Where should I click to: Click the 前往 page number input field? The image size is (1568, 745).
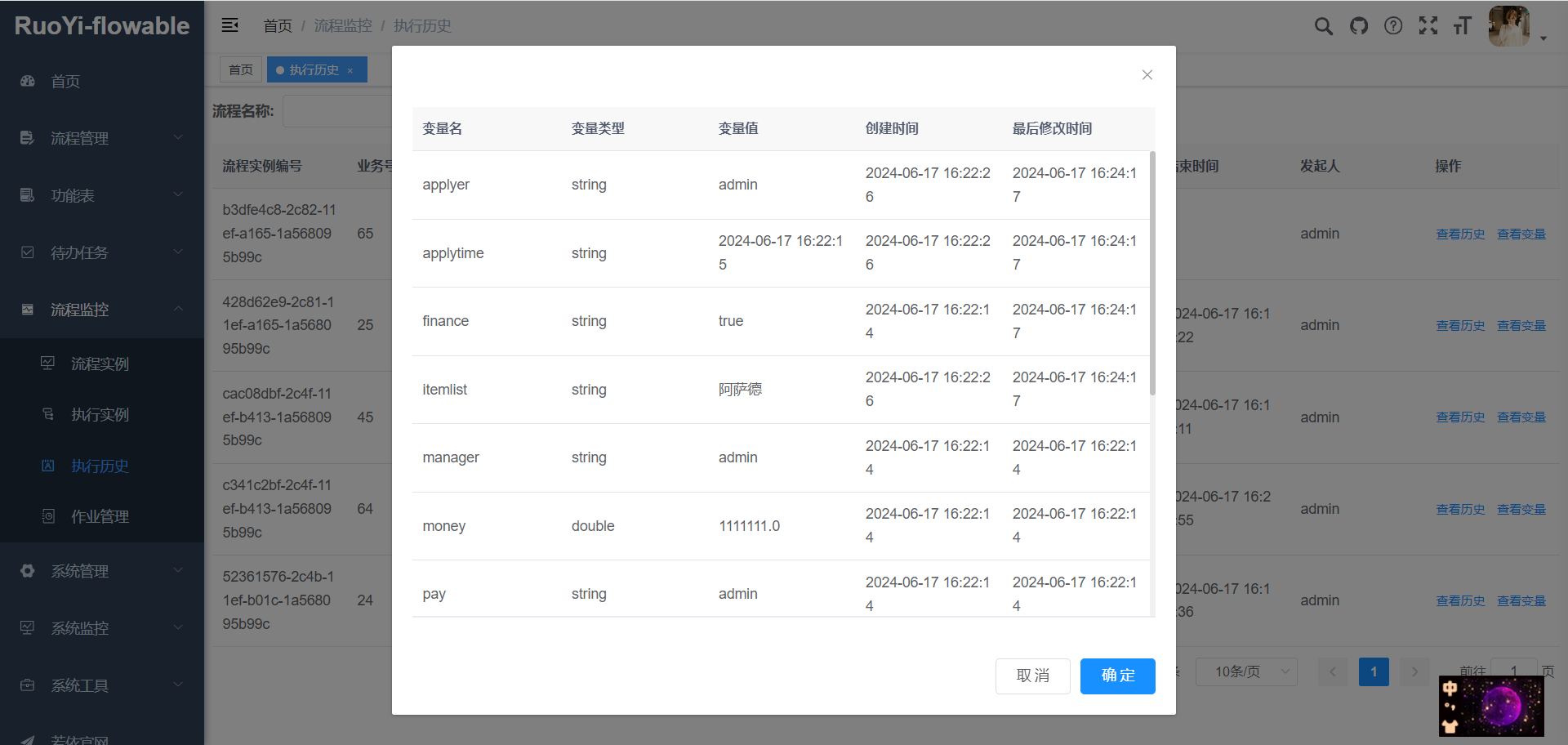[x=1515, y=671]
